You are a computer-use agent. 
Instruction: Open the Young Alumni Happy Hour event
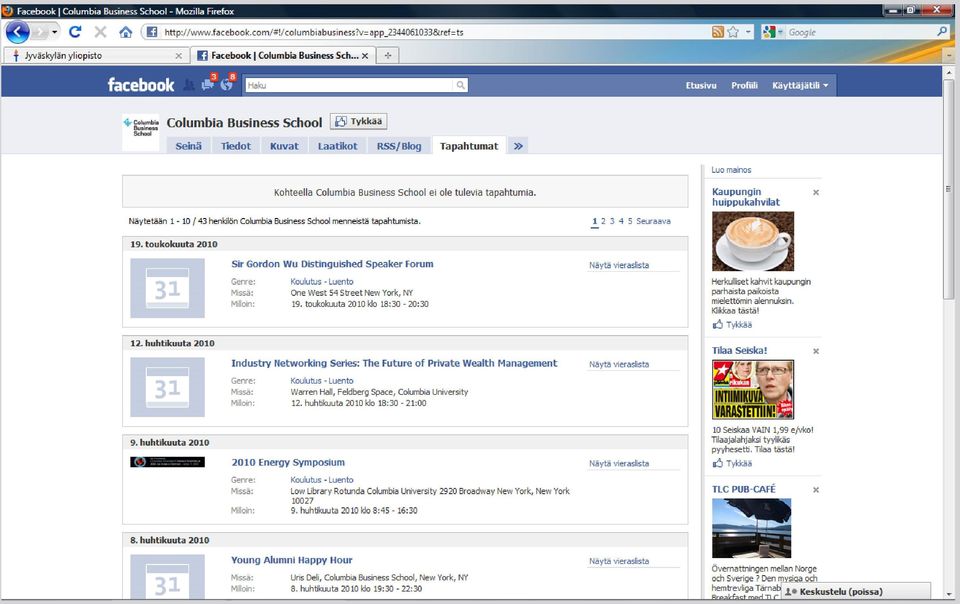tap(291, 560)
